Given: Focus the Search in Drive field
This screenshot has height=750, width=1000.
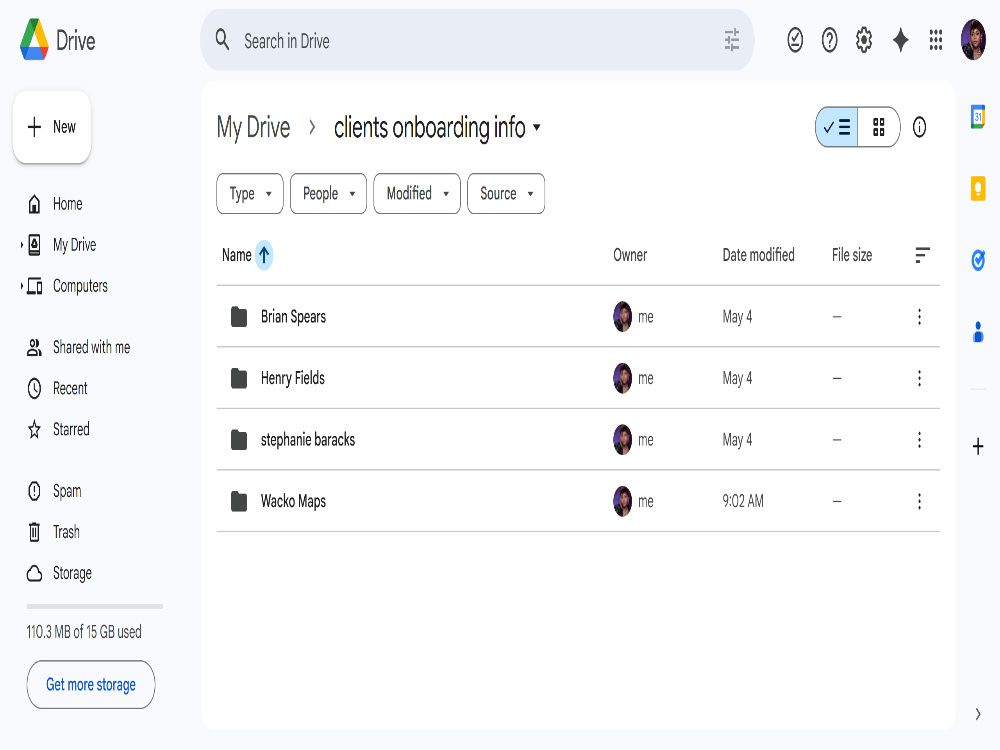Looking at the screenshot, I should point(477,40).
